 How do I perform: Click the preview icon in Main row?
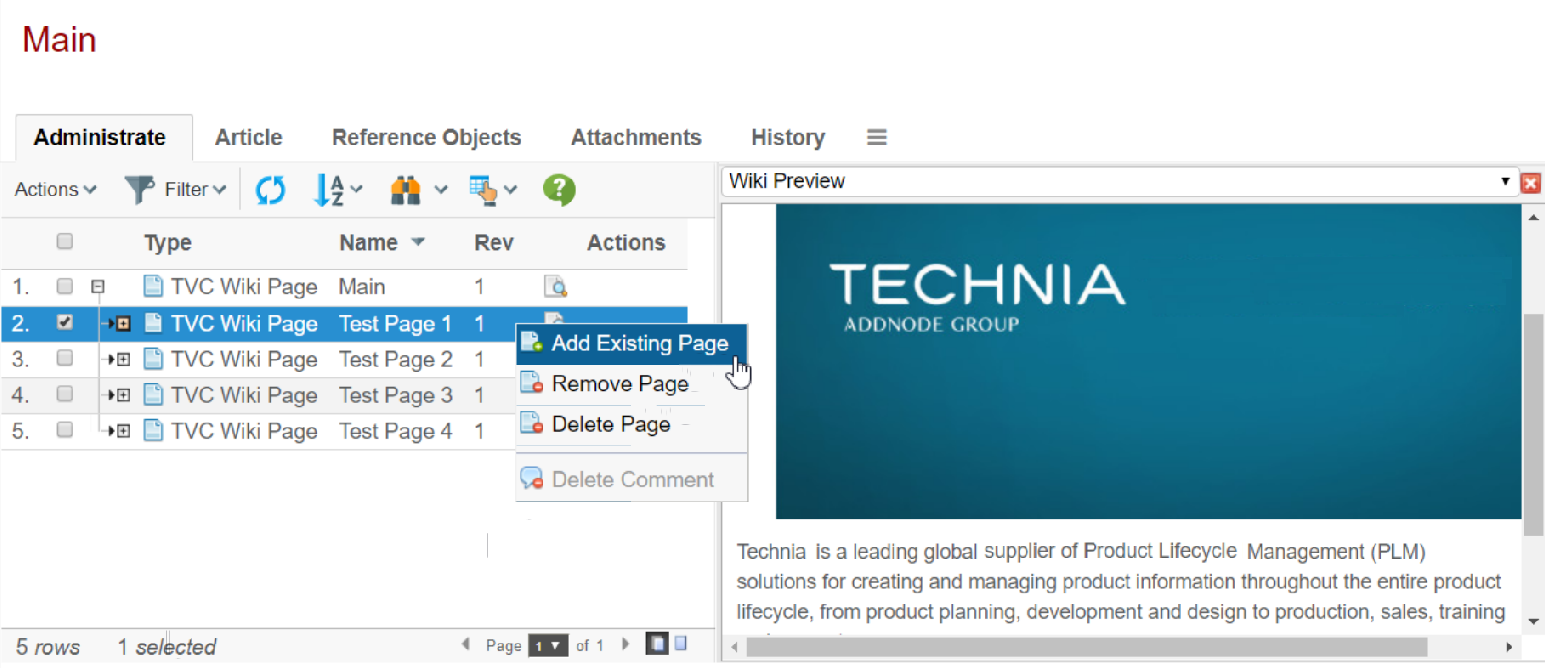pyautogui.click(x=555, y=288)
